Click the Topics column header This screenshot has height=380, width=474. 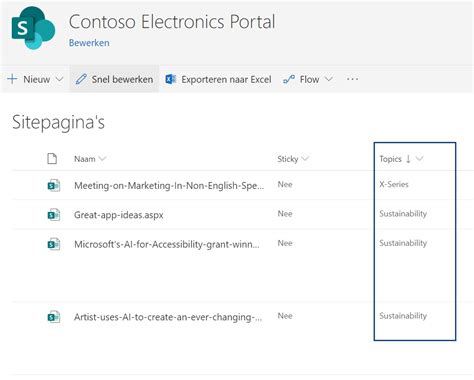[390, 159]
